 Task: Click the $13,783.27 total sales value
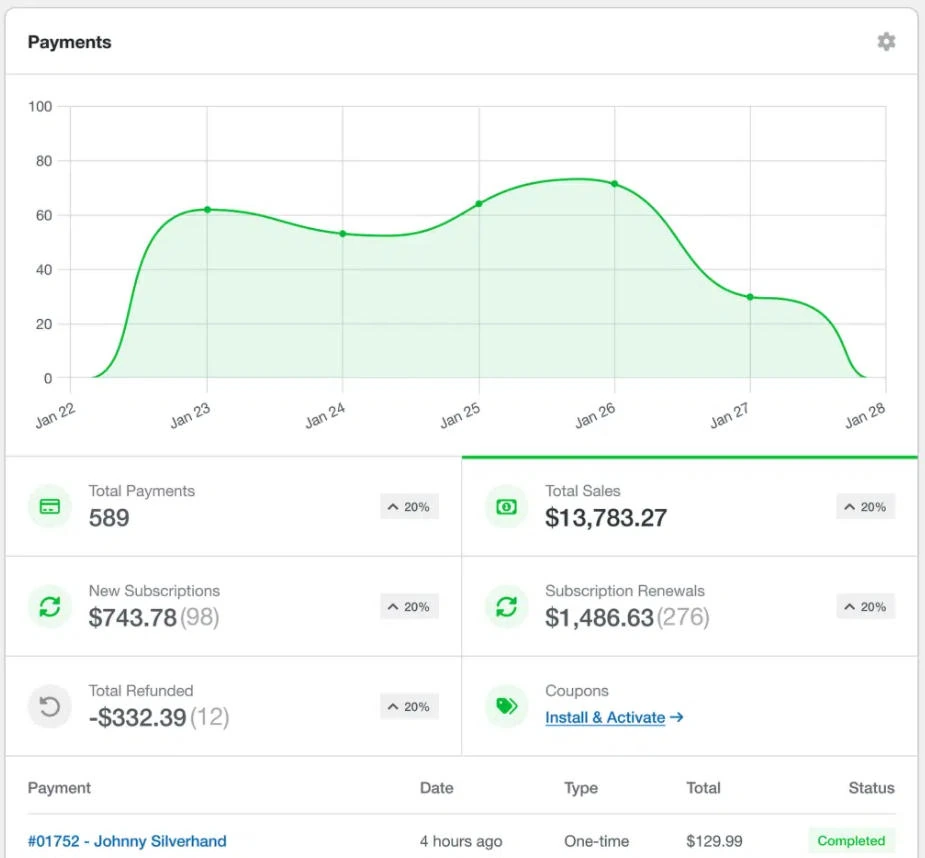click(606, 518)
